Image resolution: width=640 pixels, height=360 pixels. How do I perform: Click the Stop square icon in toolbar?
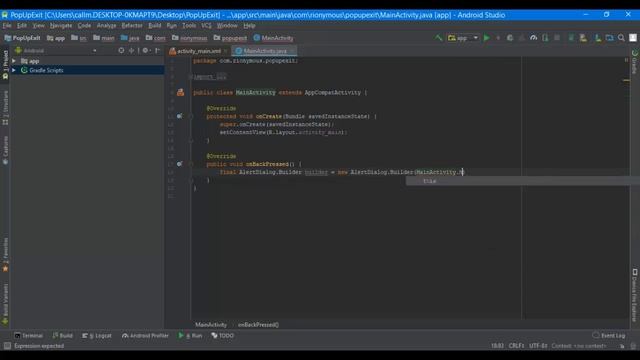click(557, 38)
